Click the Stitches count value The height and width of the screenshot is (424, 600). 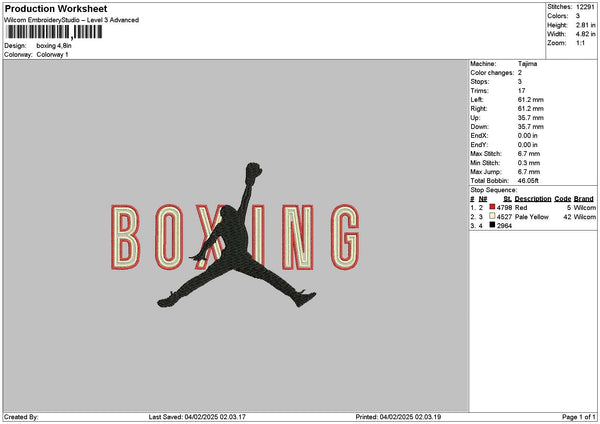[x=585, y=7]
